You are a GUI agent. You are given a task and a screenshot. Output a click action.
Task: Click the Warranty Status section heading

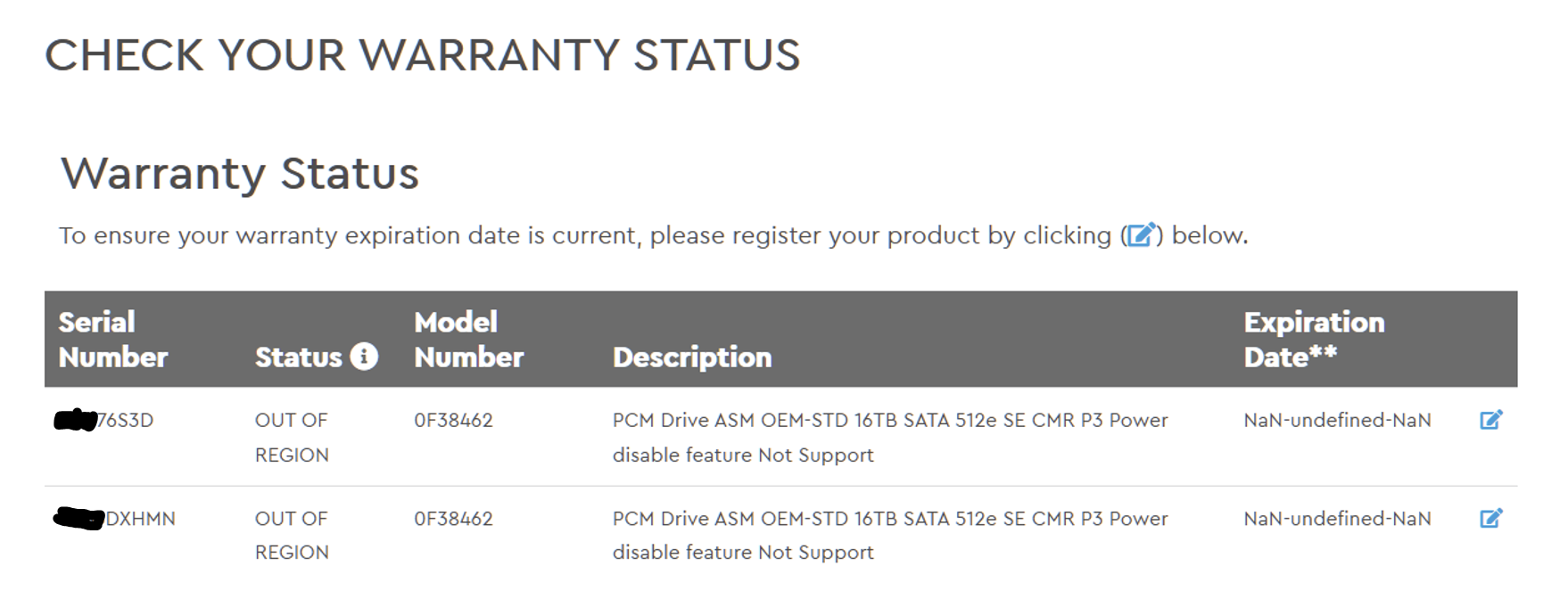(x=241, y=174)
